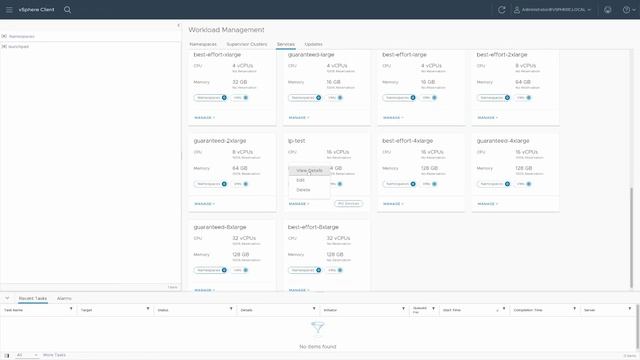
Task: Open Manage menu on best-effort-large card
Action: tap(393, 118)
